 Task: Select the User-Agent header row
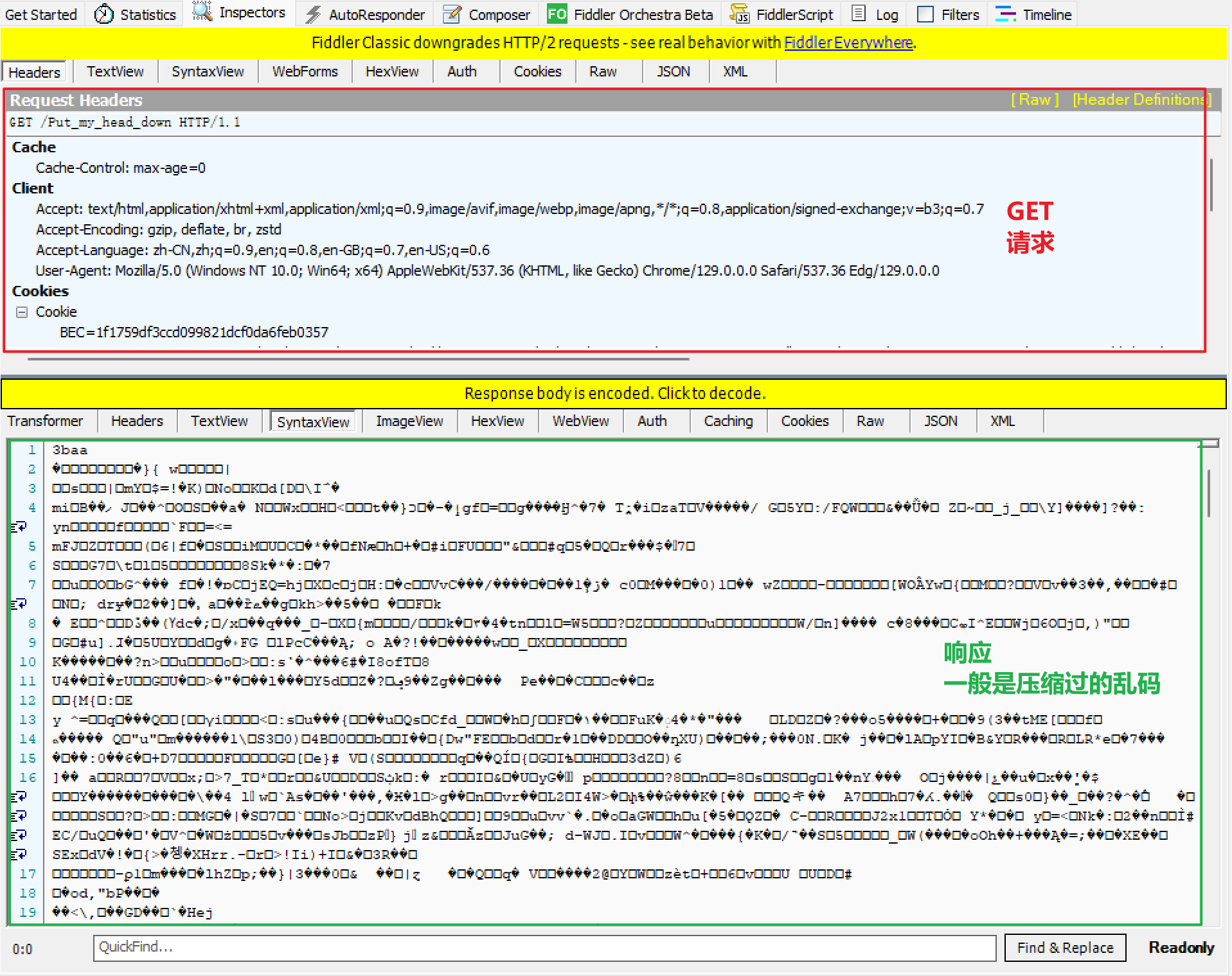click(x=488, y=271)
